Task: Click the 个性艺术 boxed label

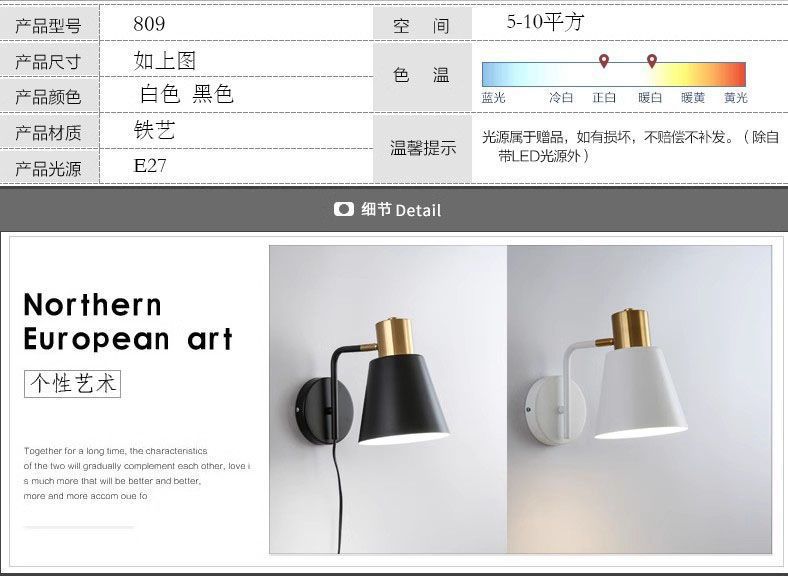Action: point(72,384)
